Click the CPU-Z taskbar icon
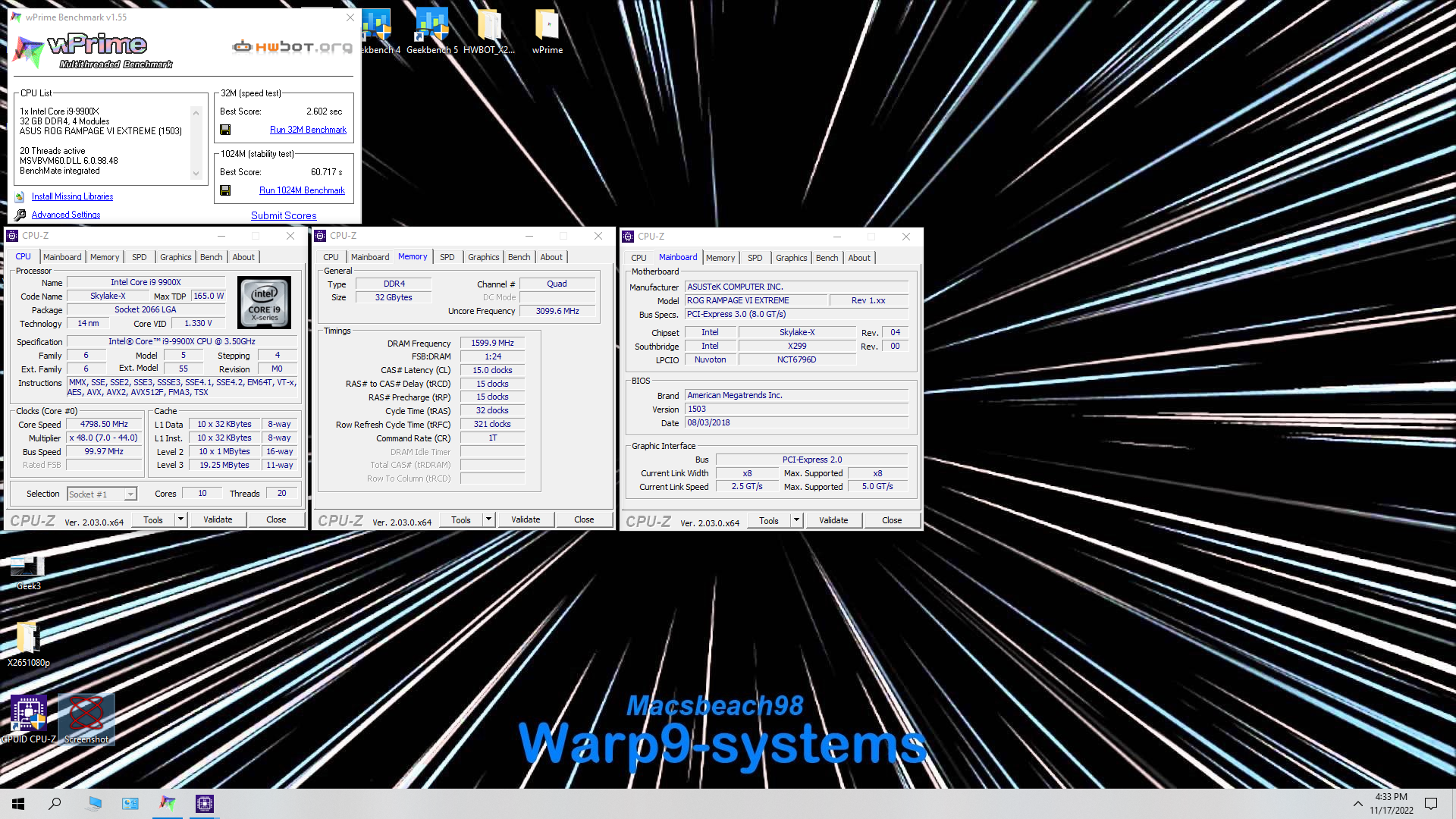Viewport: 1456px width, 819px height. pos(205,803)
